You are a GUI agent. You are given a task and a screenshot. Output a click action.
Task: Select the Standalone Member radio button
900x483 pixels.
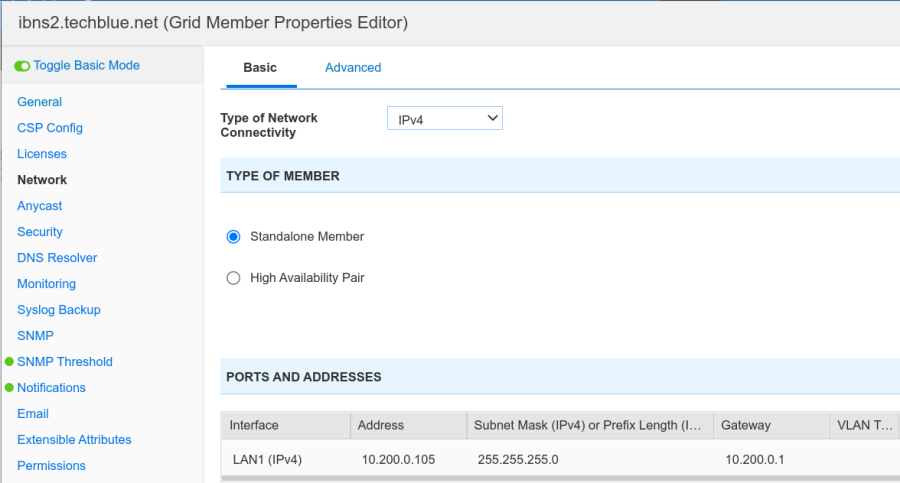[234, 237]
